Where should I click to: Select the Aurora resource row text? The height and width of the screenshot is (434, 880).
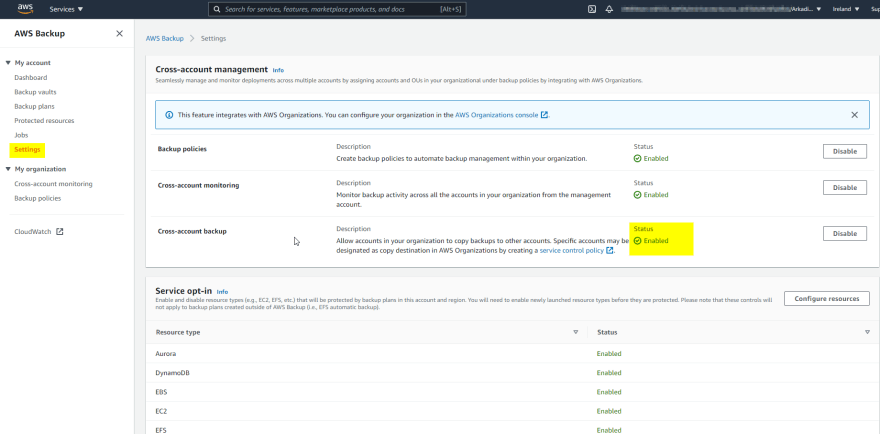(164, 354)
